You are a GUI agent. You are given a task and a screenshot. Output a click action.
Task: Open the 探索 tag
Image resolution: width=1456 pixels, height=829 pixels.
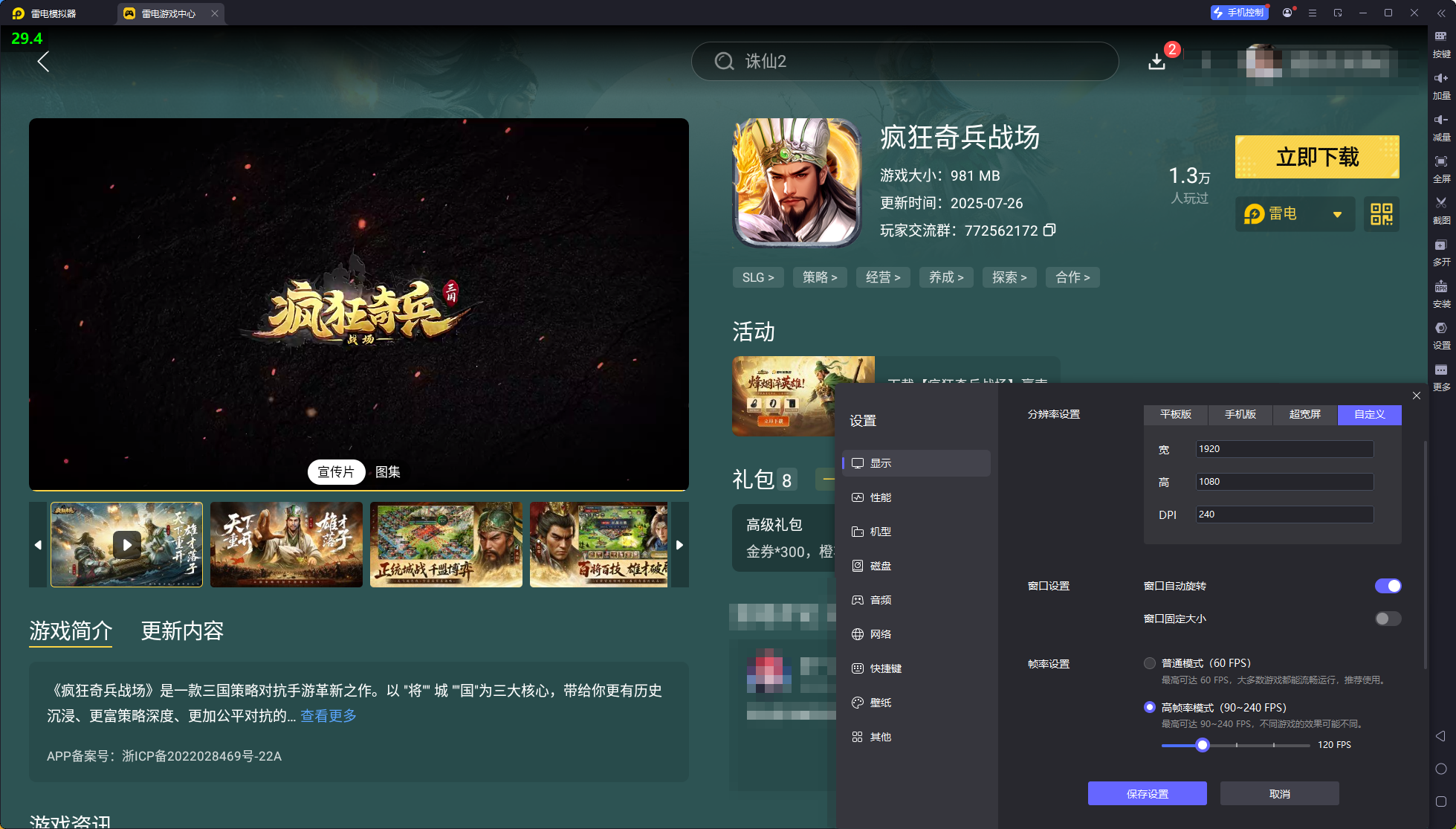coord(1009,277)
